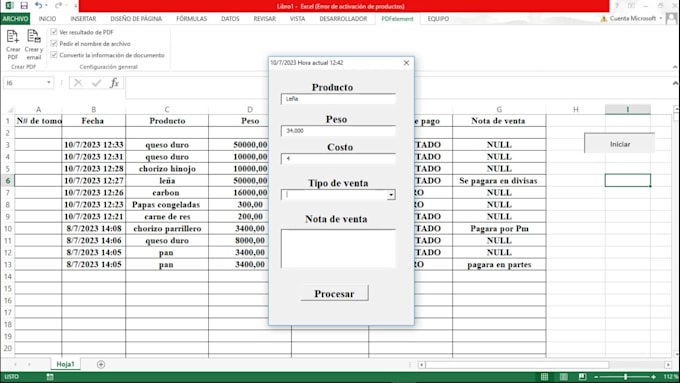
Task: Click the zoom slider handle
Action: pyautogui.click(x=625, y=377)
